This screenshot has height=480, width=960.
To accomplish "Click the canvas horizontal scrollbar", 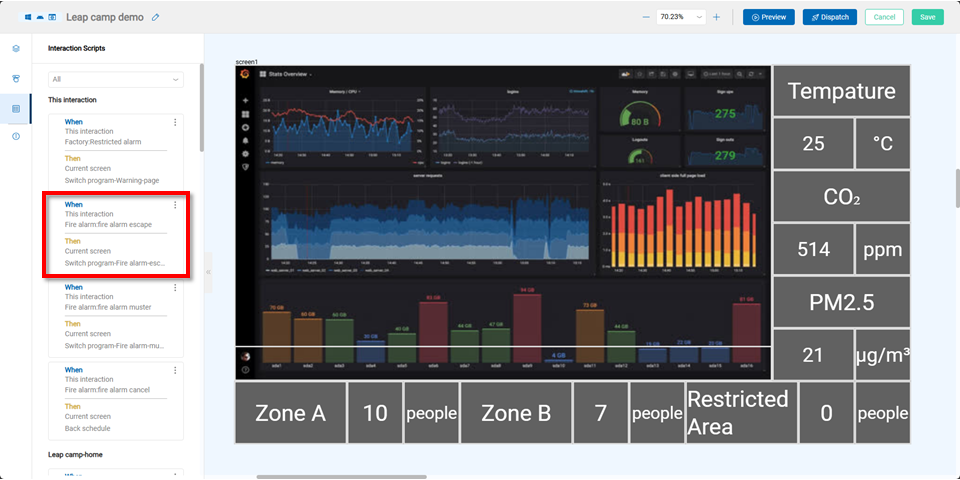I will pyautogui.click(x=340, y=477).
